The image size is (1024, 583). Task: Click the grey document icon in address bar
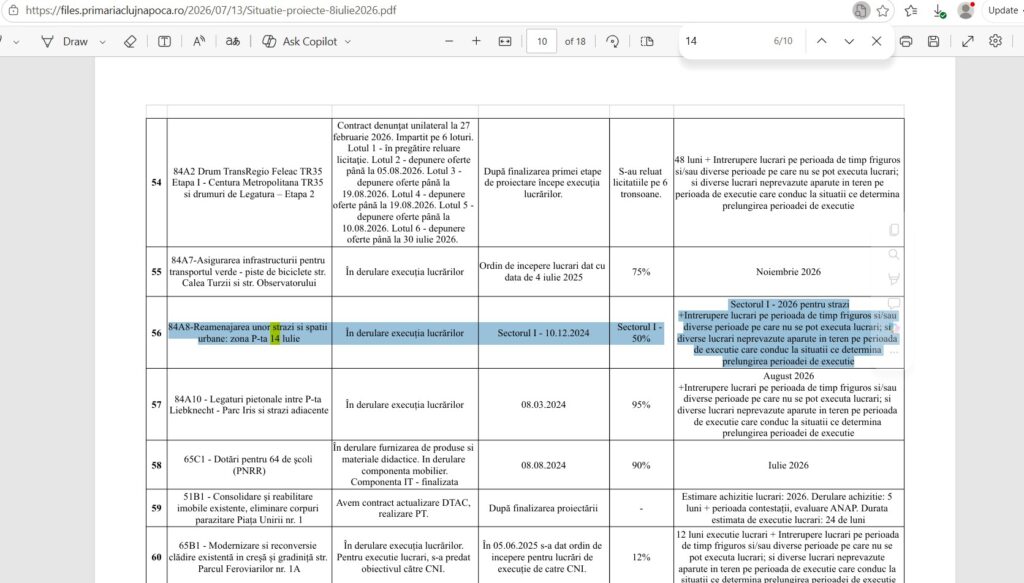pyautogui.click(x=861, y=10)
